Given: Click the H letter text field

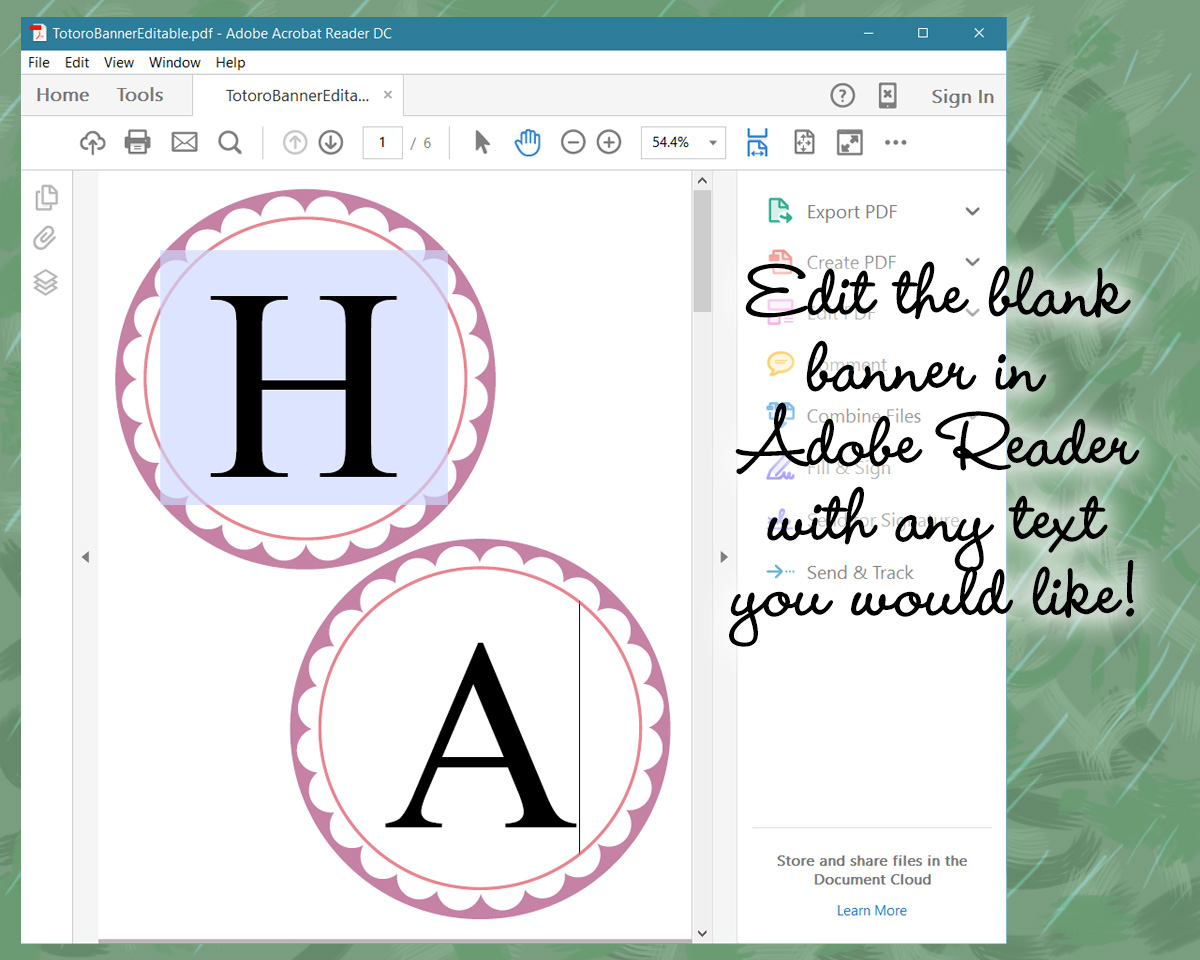Looking at the screenshot, I should (304, 377).
